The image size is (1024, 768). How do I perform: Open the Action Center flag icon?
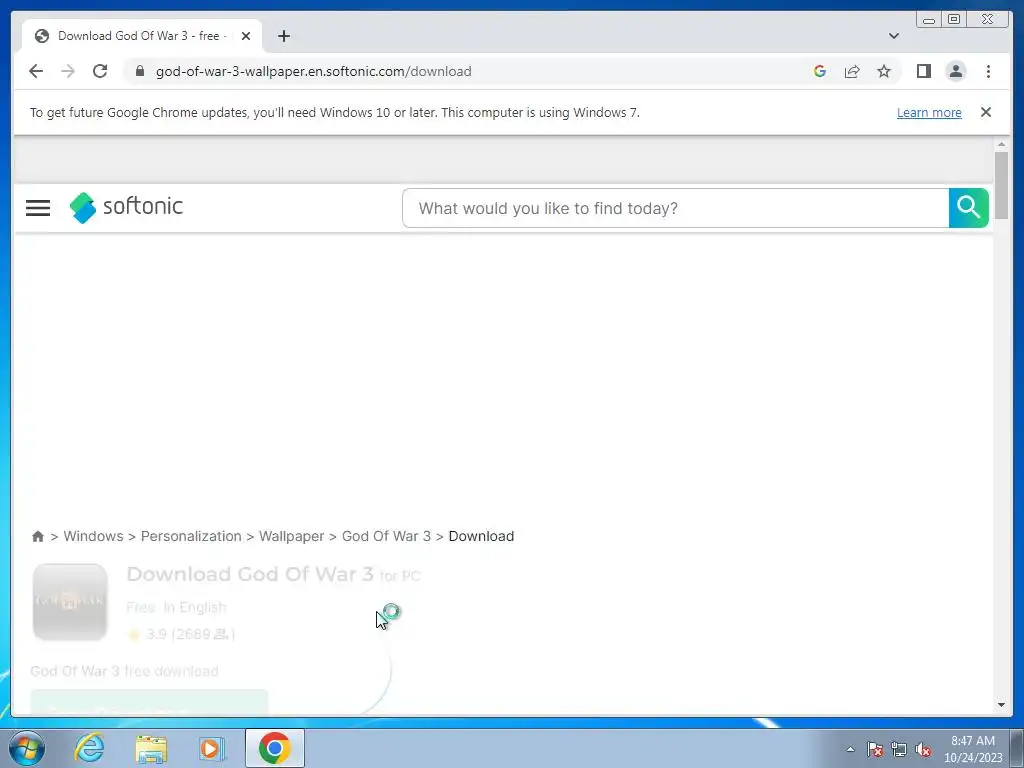[x=875, y=749]
